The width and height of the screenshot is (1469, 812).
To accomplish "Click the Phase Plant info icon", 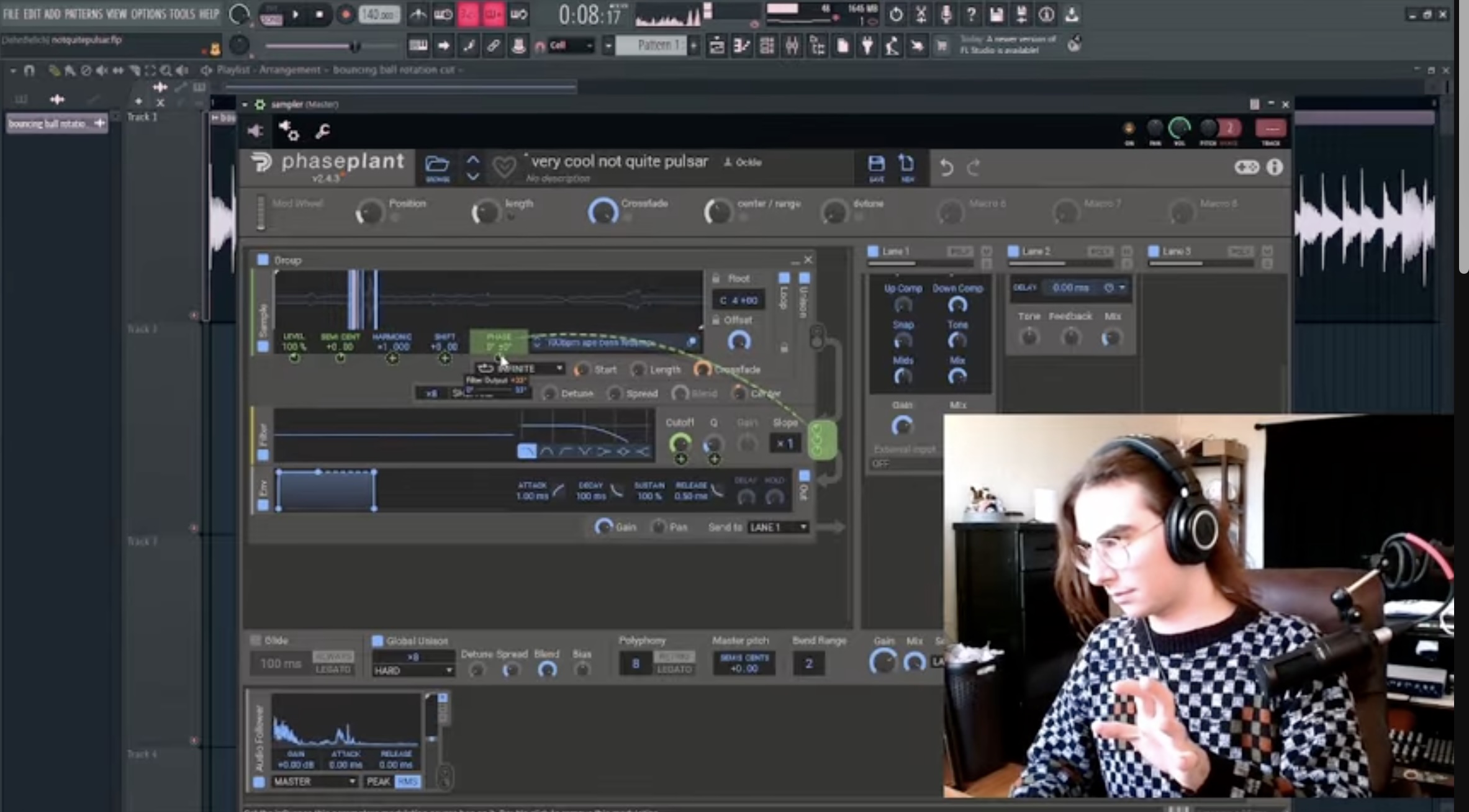I will tap(1274, 168).
